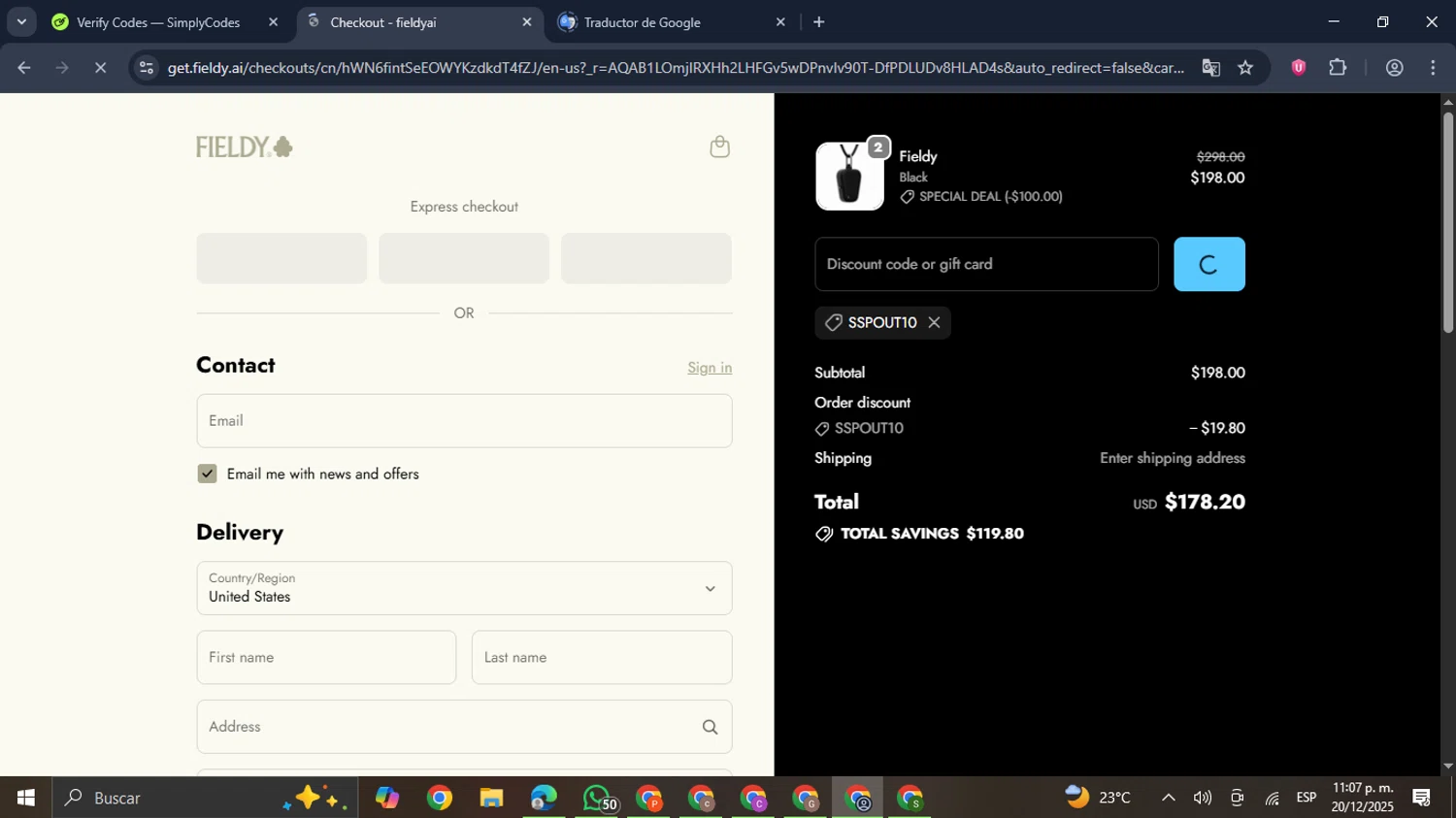Expand the Country/Region dropdown
This screenshot has height=818, width=1456.
pyautogui.click(x=464, y=588)
